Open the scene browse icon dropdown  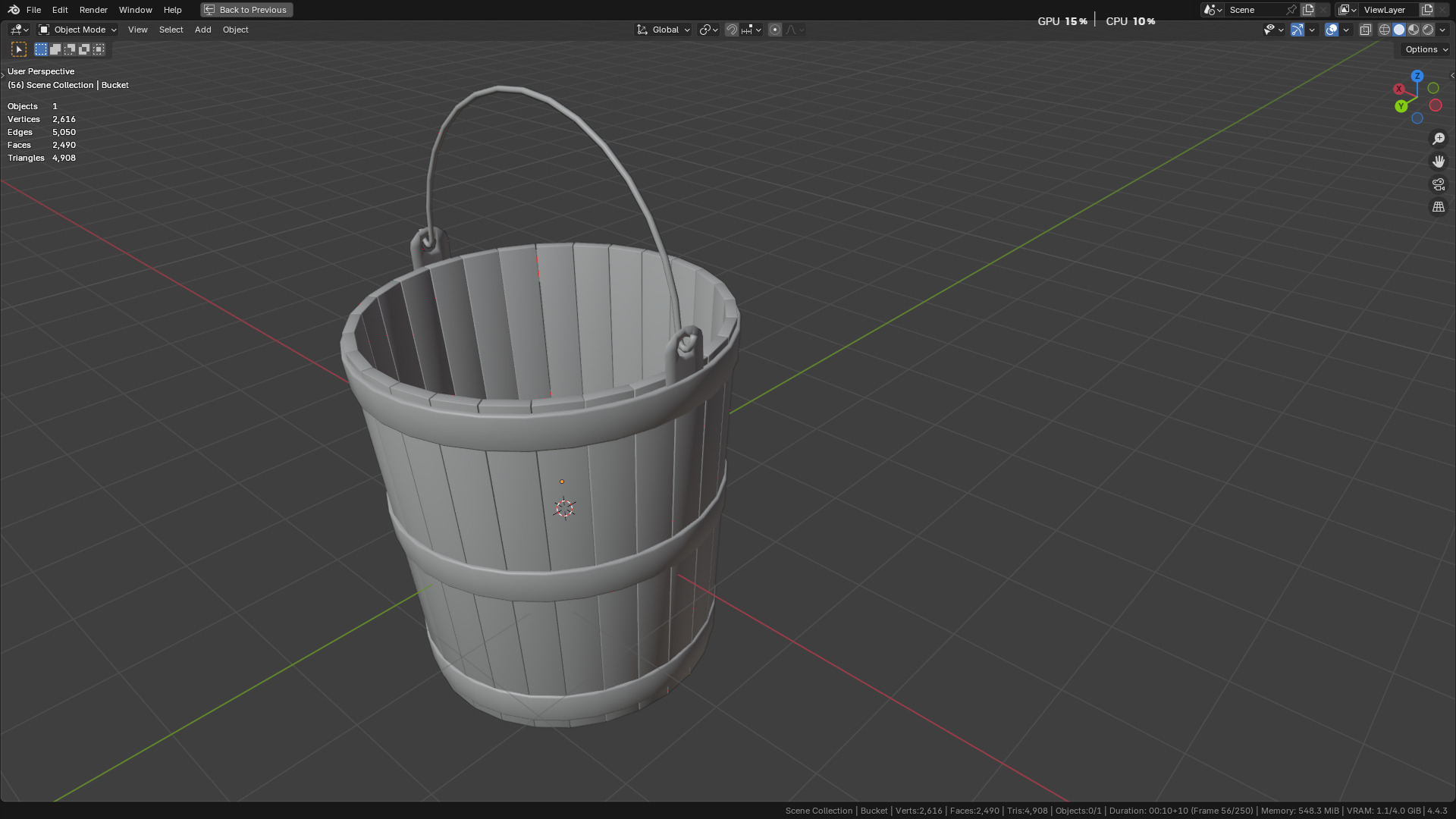pos(1213,10)
